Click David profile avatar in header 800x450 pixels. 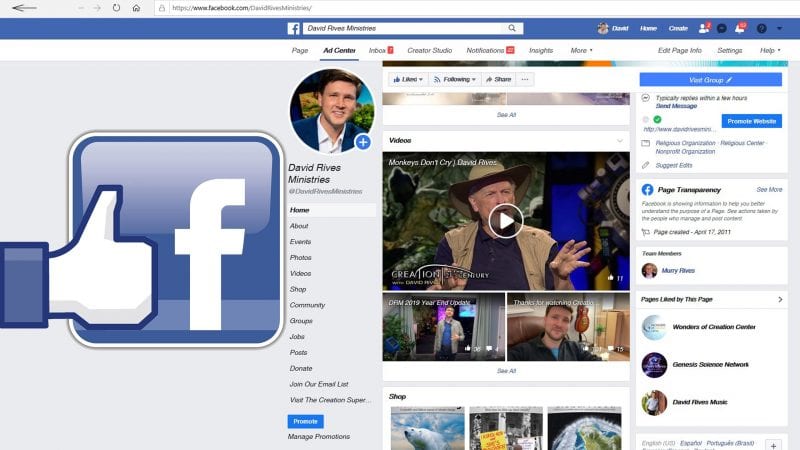point(603,28)
